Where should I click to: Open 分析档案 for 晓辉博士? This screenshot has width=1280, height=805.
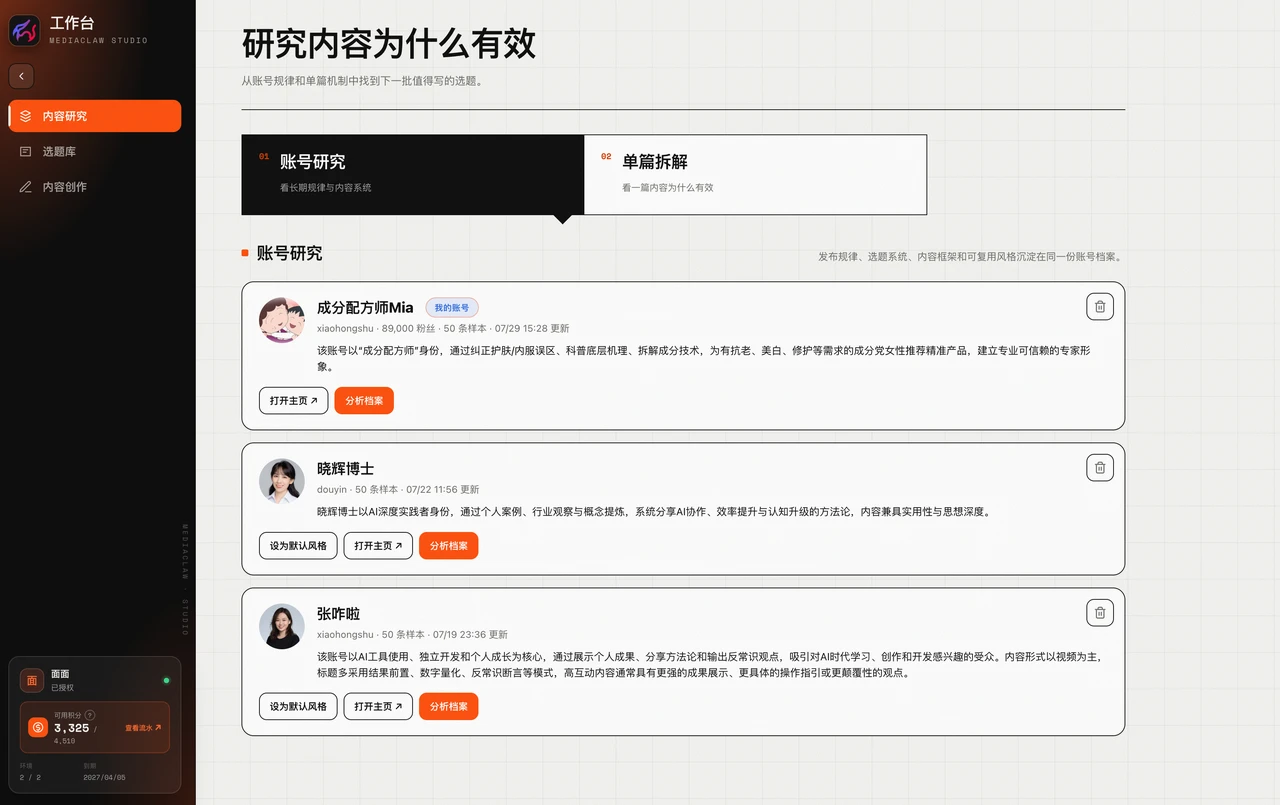tap(449, 546)
